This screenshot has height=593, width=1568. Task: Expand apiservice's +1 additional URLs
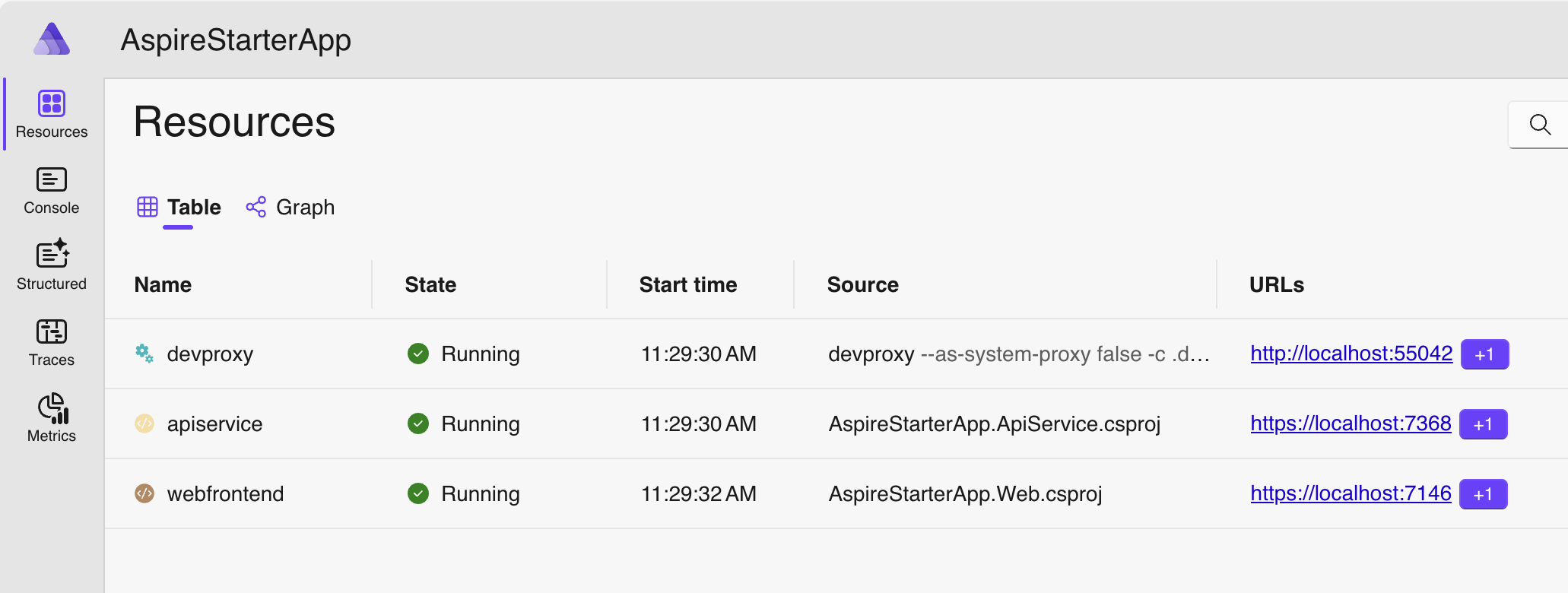[1483, 424]
